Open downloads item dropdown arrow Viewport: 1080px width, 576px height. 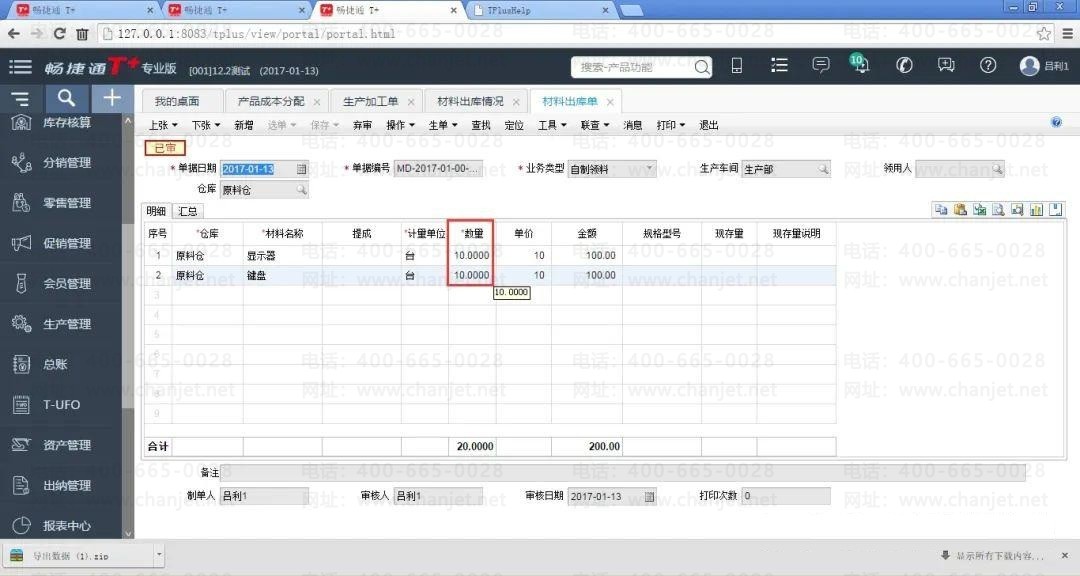tap(159, 554)
